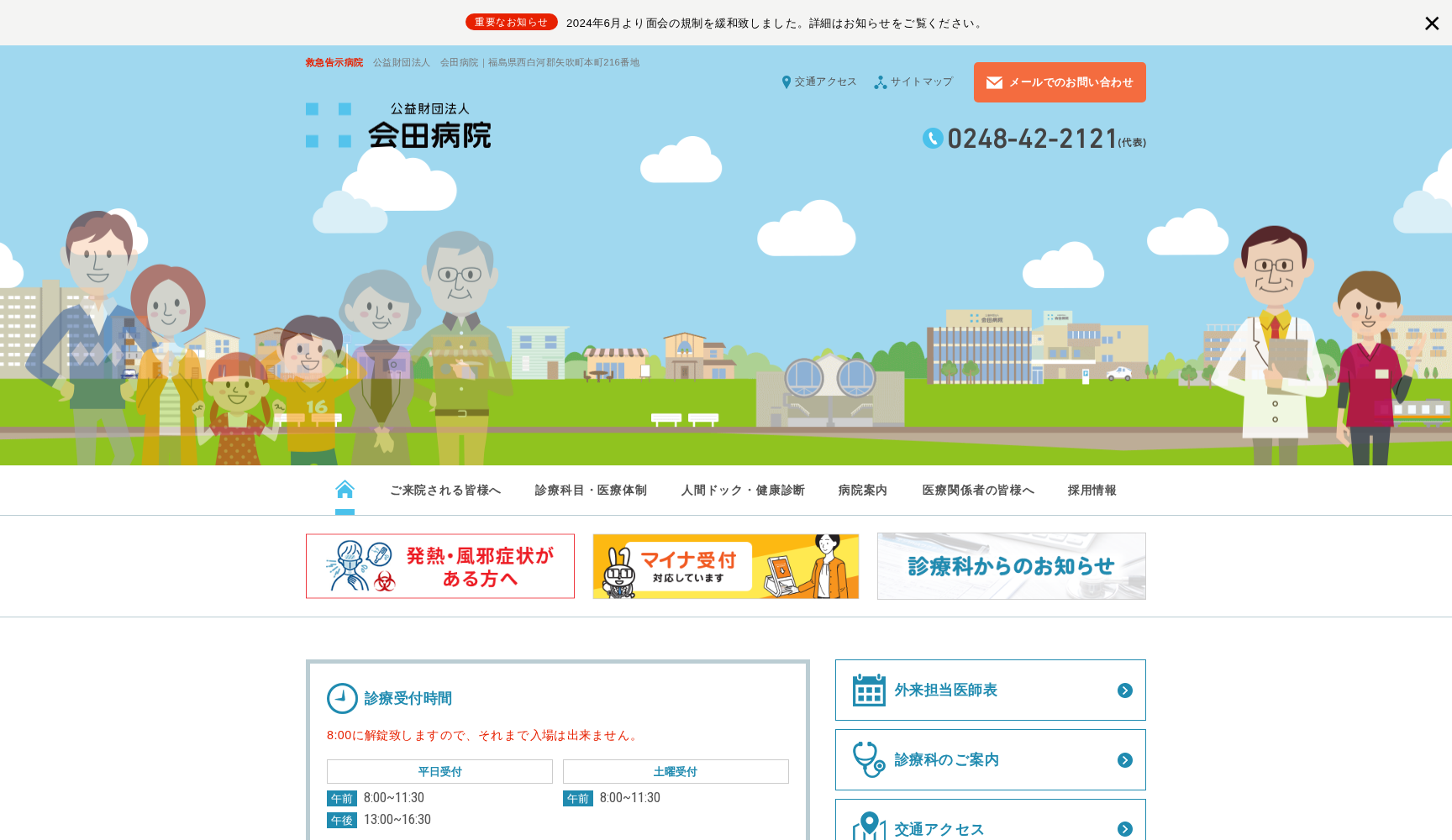
Task: Select 採用情報 from the navigation bar
Action: pos(1092,490)
